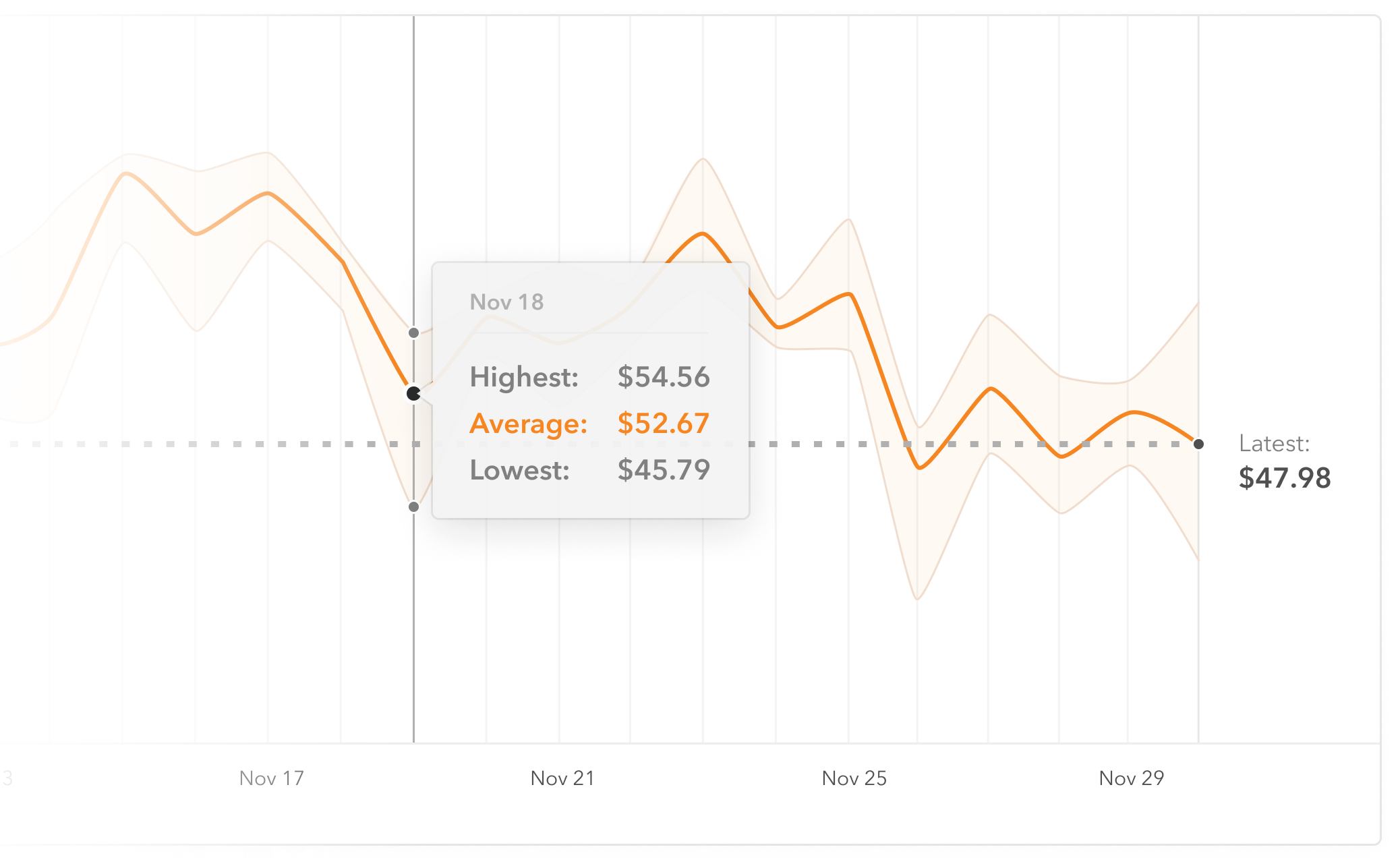Click the $54.56 highest price value
The height and width of the screenshot is (868, 1400).
tap(664, 377)
